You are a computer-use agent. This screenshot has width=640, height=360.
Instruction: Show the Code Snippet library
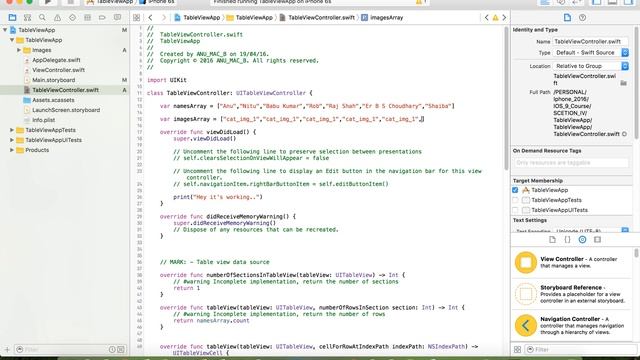(x=567, y=240)
